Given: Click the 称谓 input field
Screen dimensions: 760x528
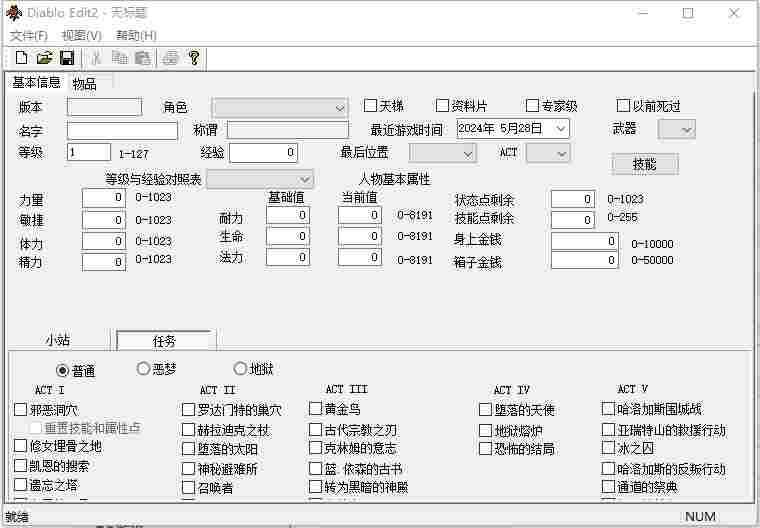Looking at the screenshot, I should (288, 130).
